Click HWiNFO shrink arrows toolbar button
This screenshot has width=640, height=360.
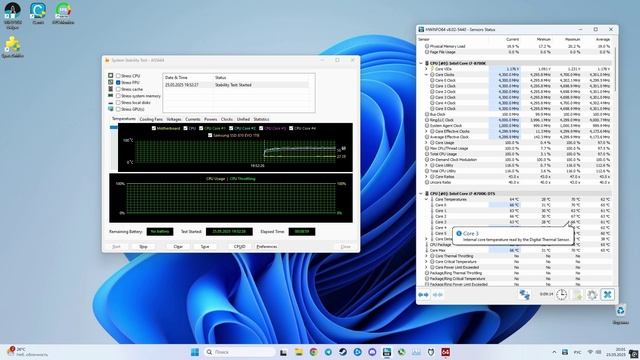point(438,295)
